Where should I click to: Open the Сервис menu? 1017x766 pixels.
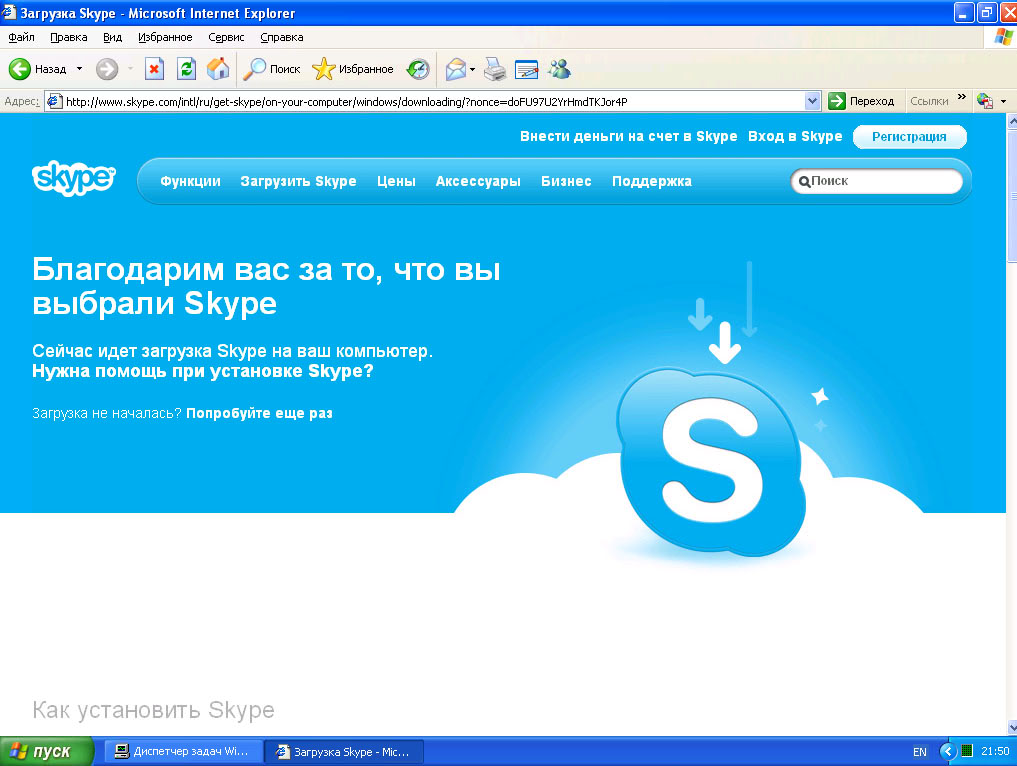(226, 37)
